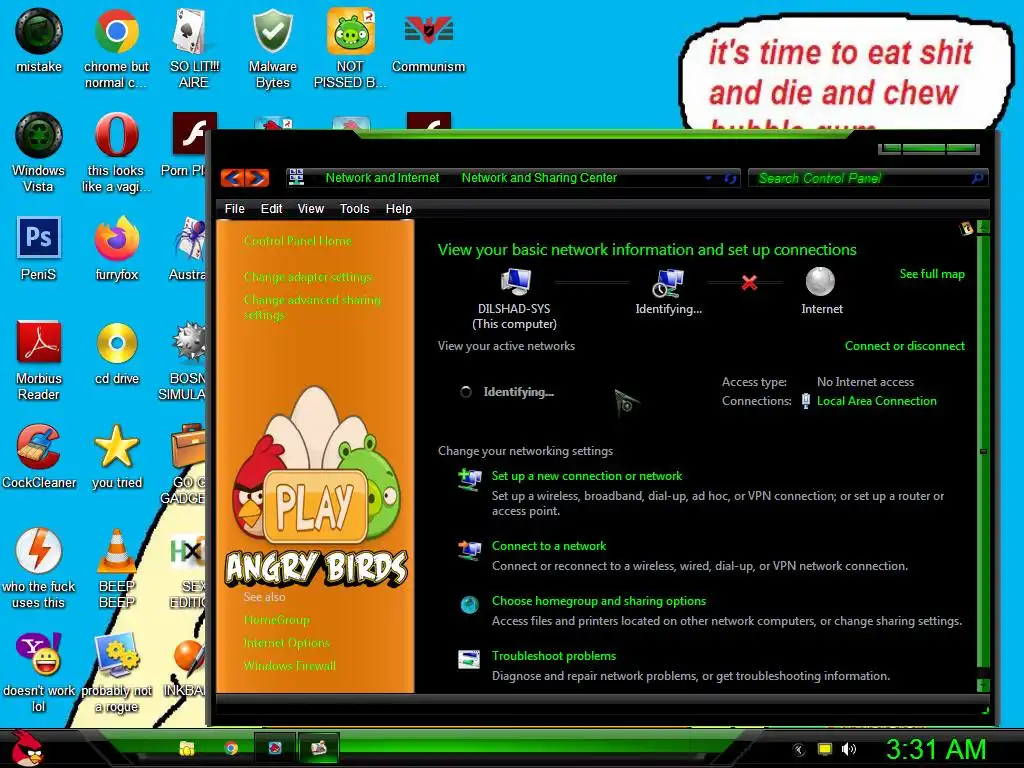Click the refresh icon in the address bar
Image resolution: width=1024 pixels, height=768 pixels.
pos(730,178)
